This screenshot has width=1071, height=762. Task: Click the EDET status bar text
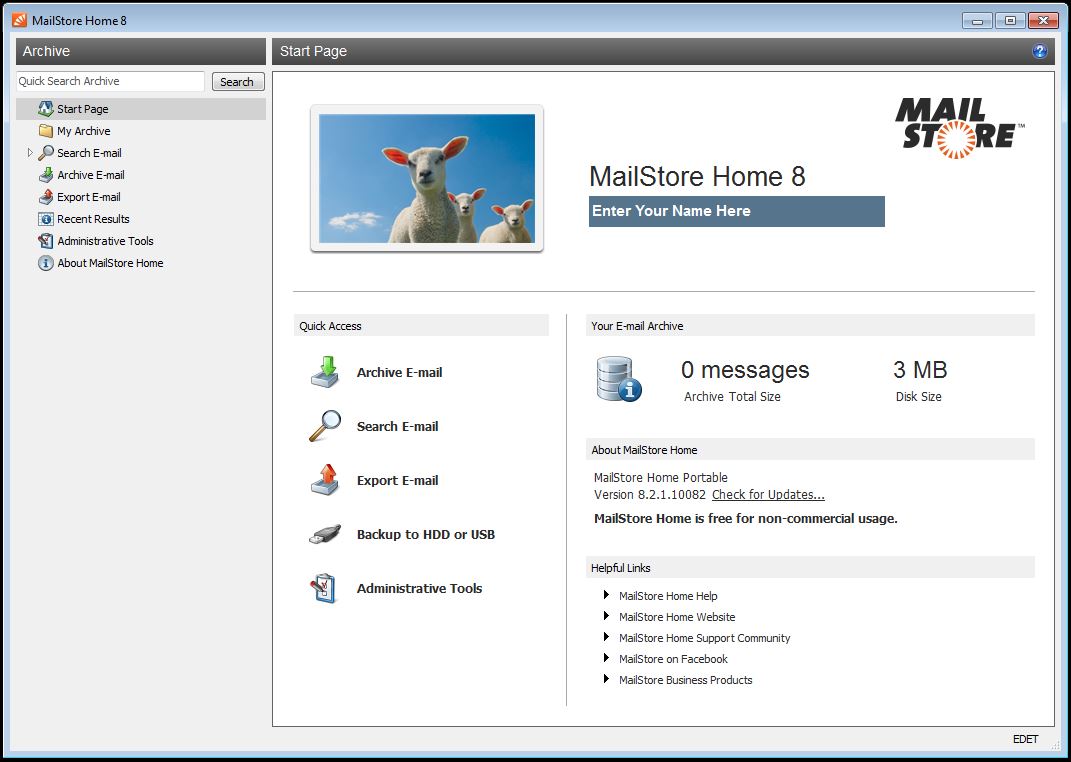[x=1025, y=739]
